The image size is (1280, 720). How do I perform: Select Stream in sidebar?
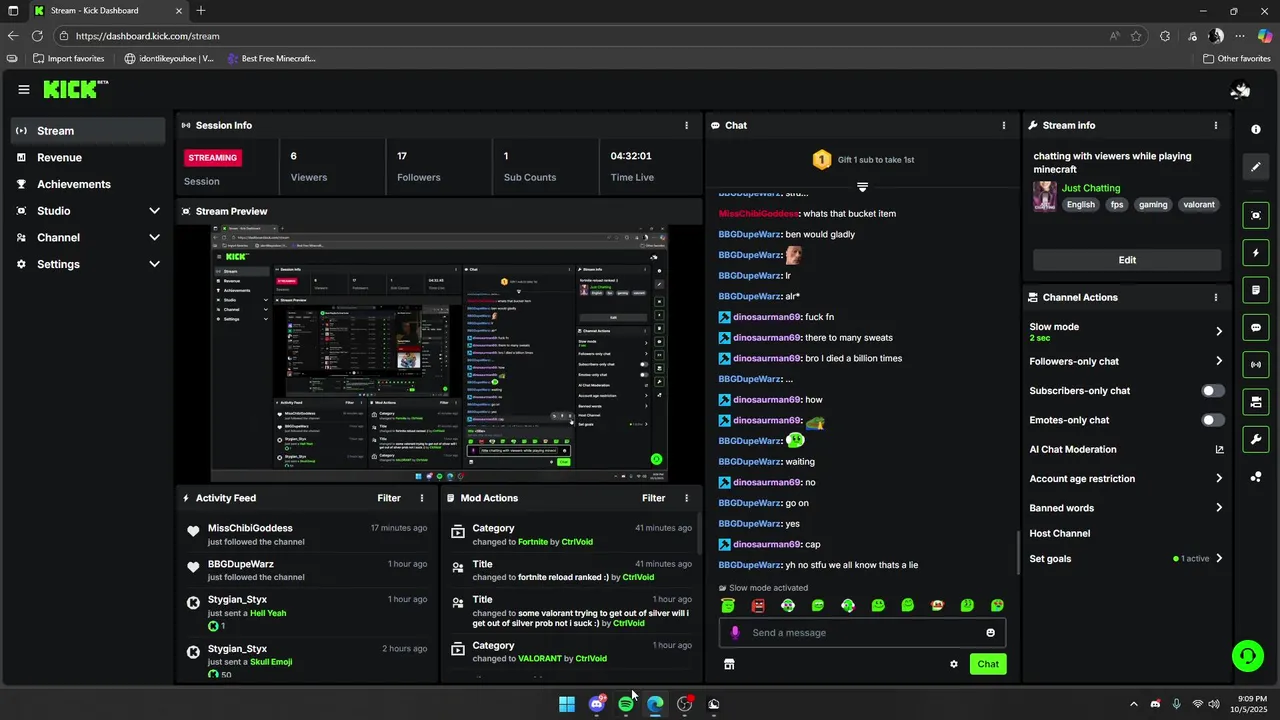[x=88, y=131]
